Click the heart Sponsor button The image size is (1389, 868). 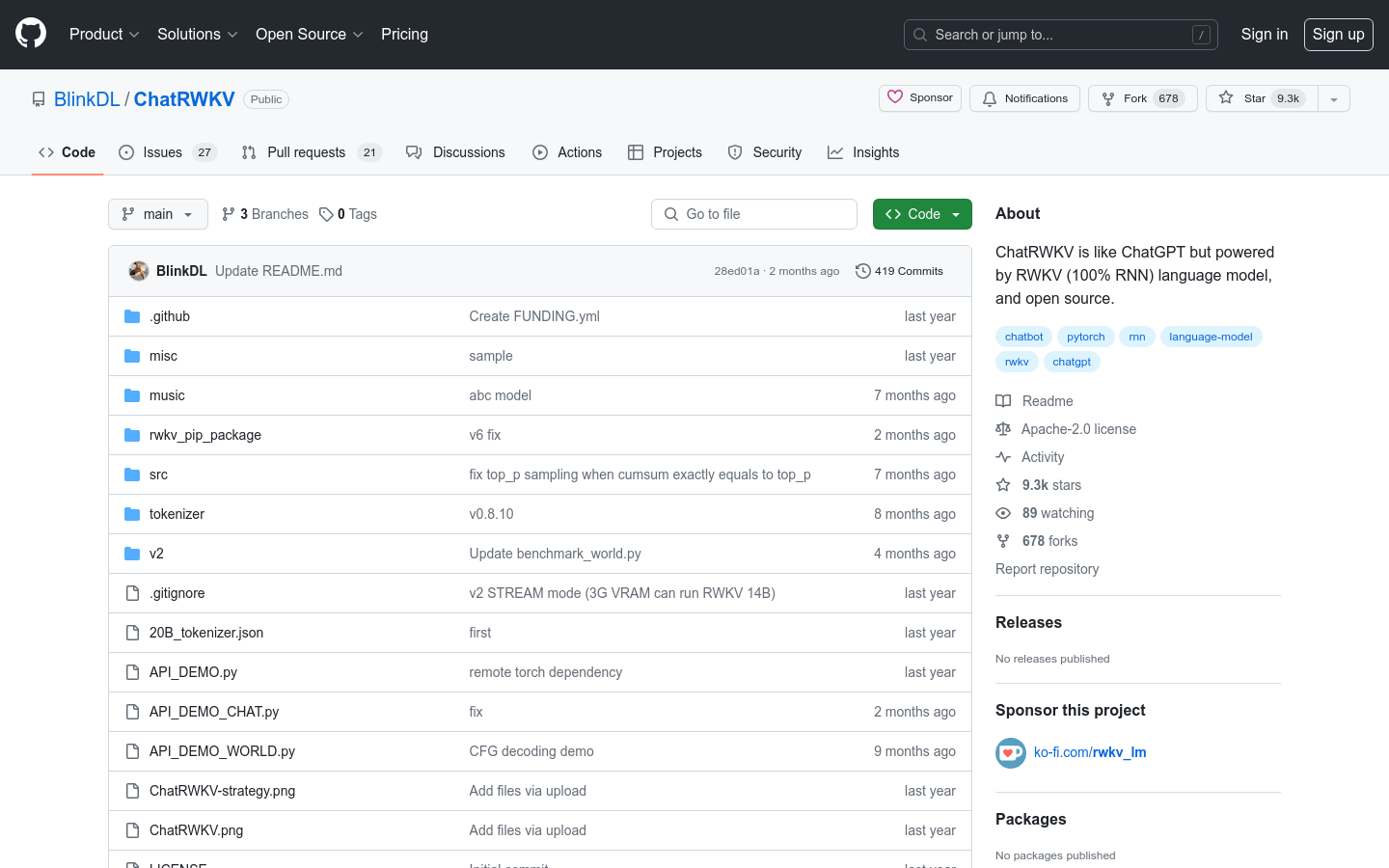(920, 98)
